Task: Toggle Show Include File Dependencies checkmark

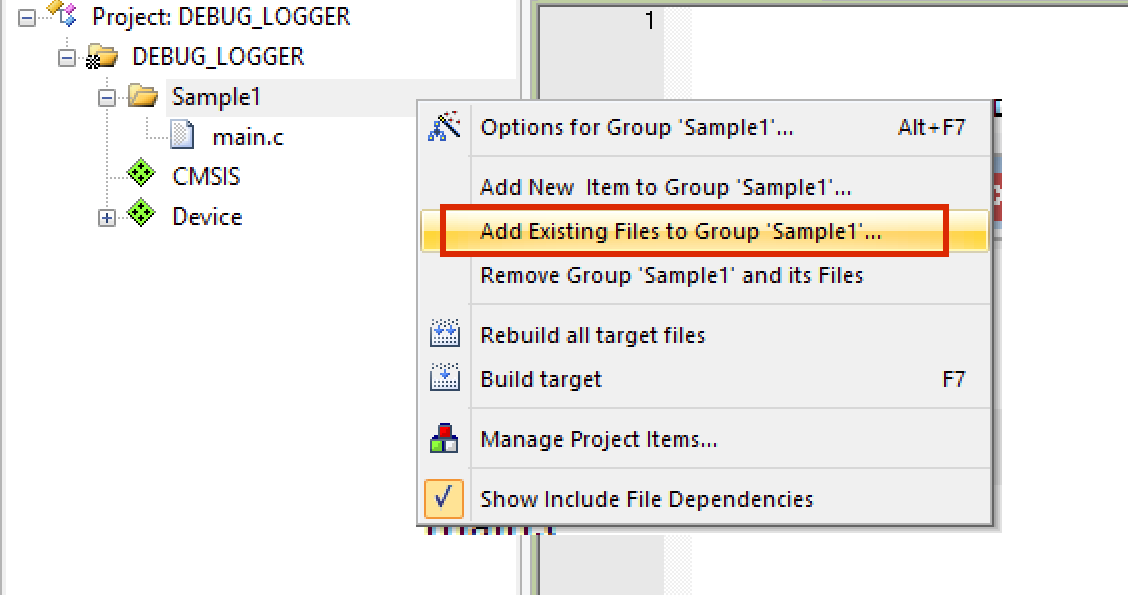Action: [x=443, y=498]
